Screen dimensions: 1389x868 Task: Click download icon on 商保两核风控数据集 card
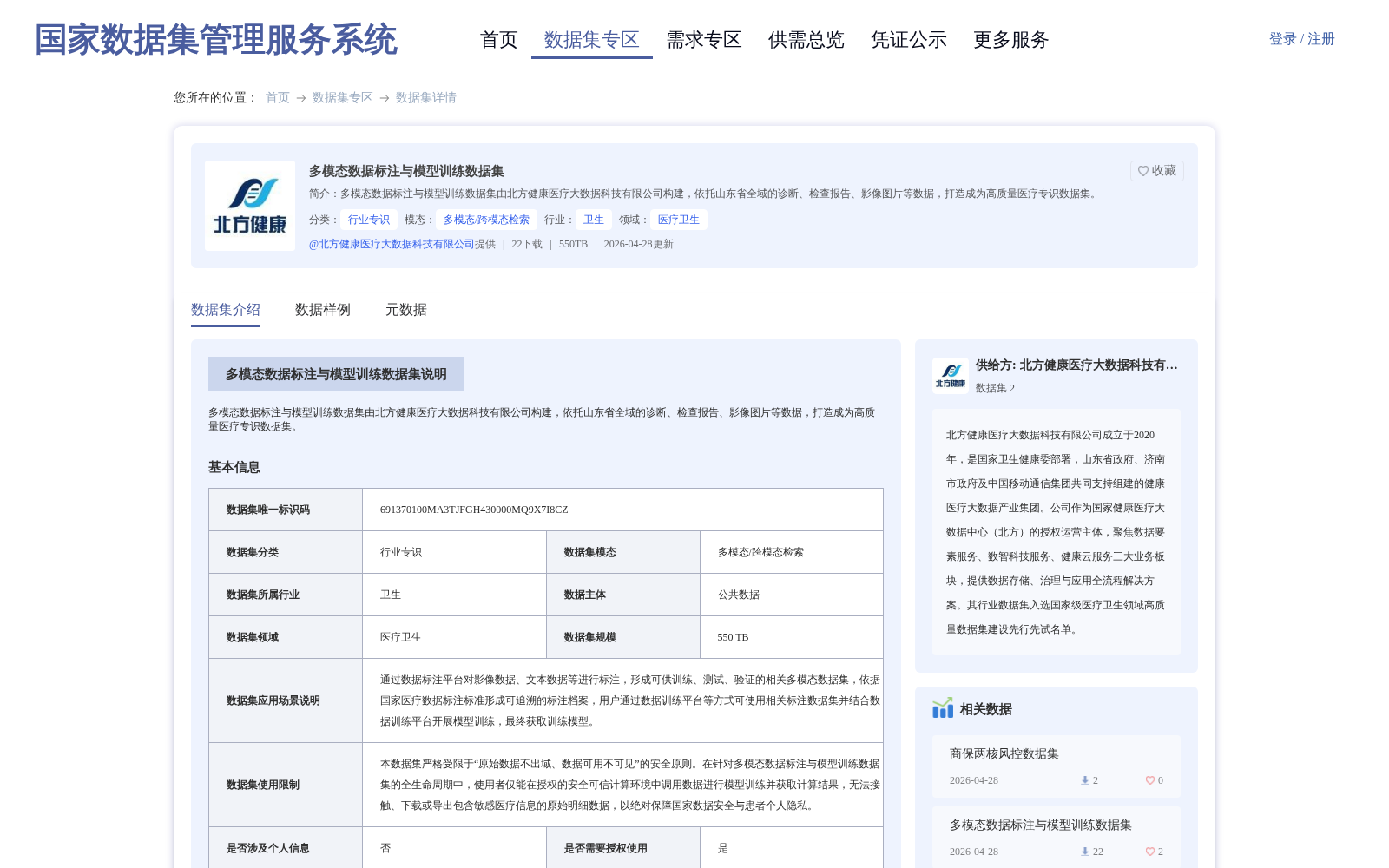click(1084, 780)
